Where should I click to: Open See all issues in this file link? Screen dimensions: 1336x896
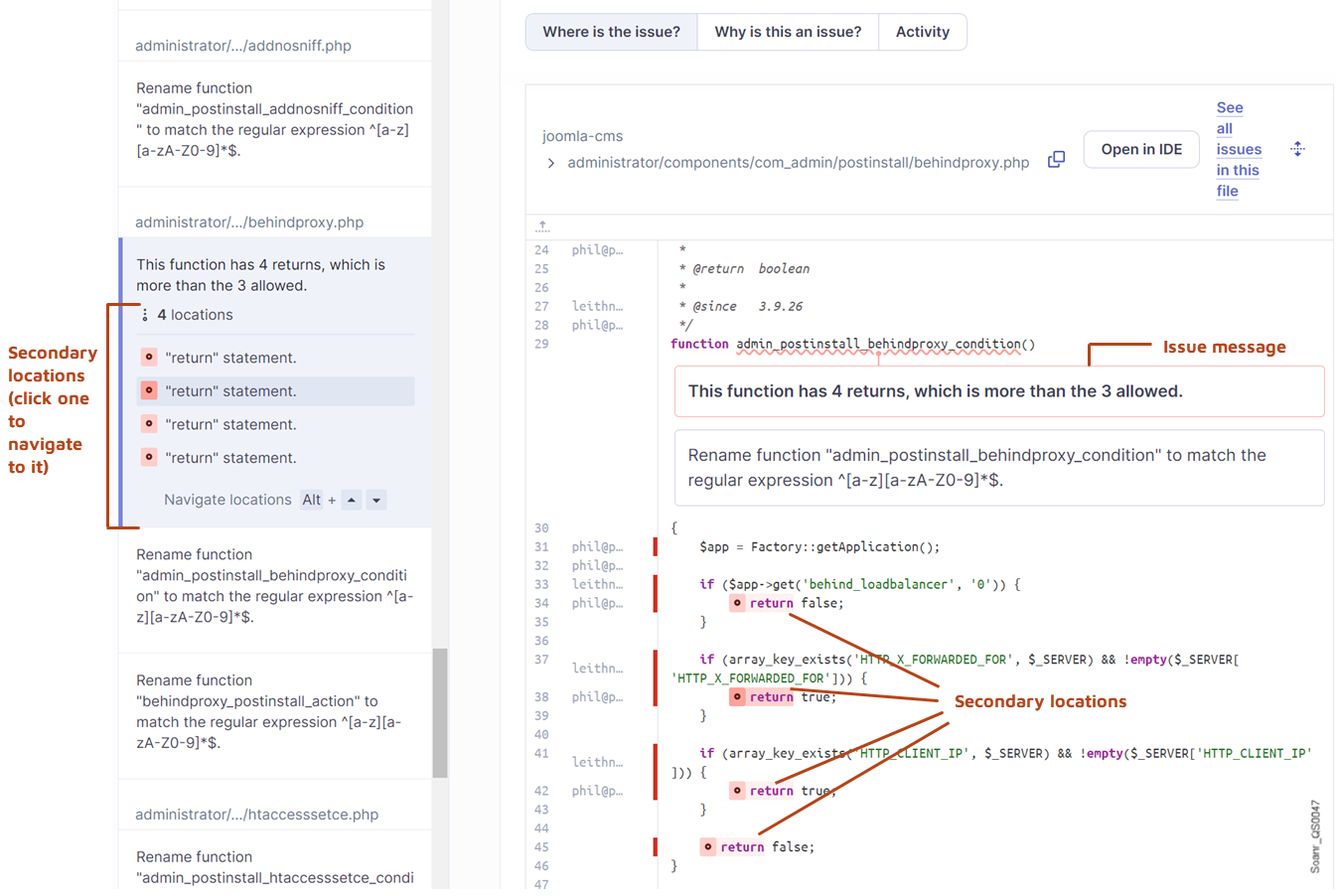pyautogui.click(x=1238, y=149)
